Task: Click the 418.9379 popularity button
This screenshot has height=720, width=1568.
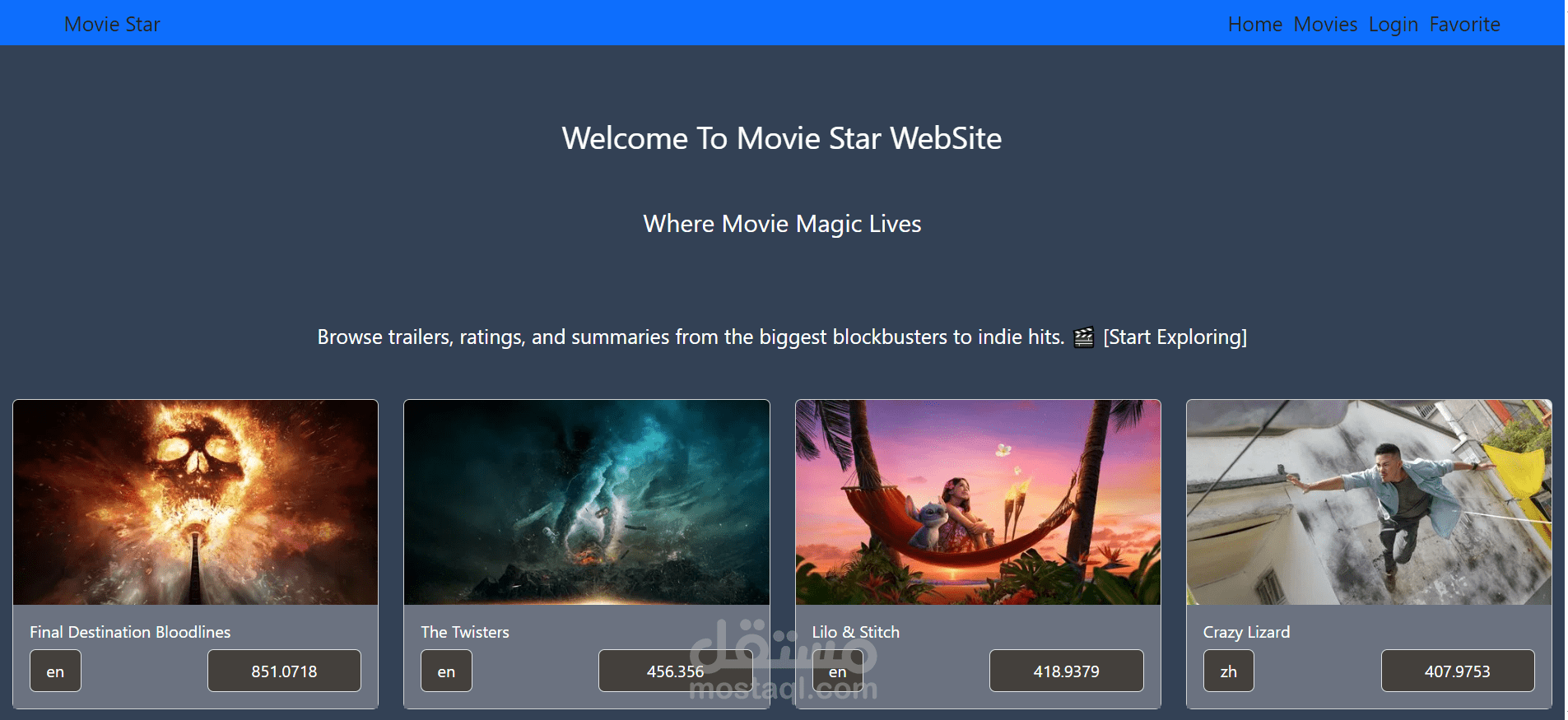Action: tap(1067, 671)
